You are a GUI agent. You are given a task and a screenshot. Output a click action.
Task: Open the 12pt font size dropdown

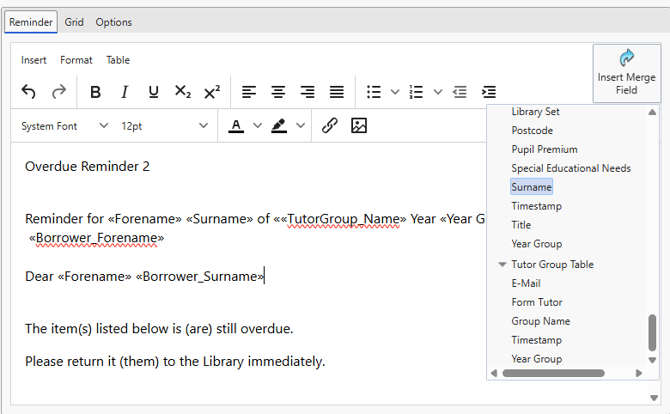click(164, 126)
